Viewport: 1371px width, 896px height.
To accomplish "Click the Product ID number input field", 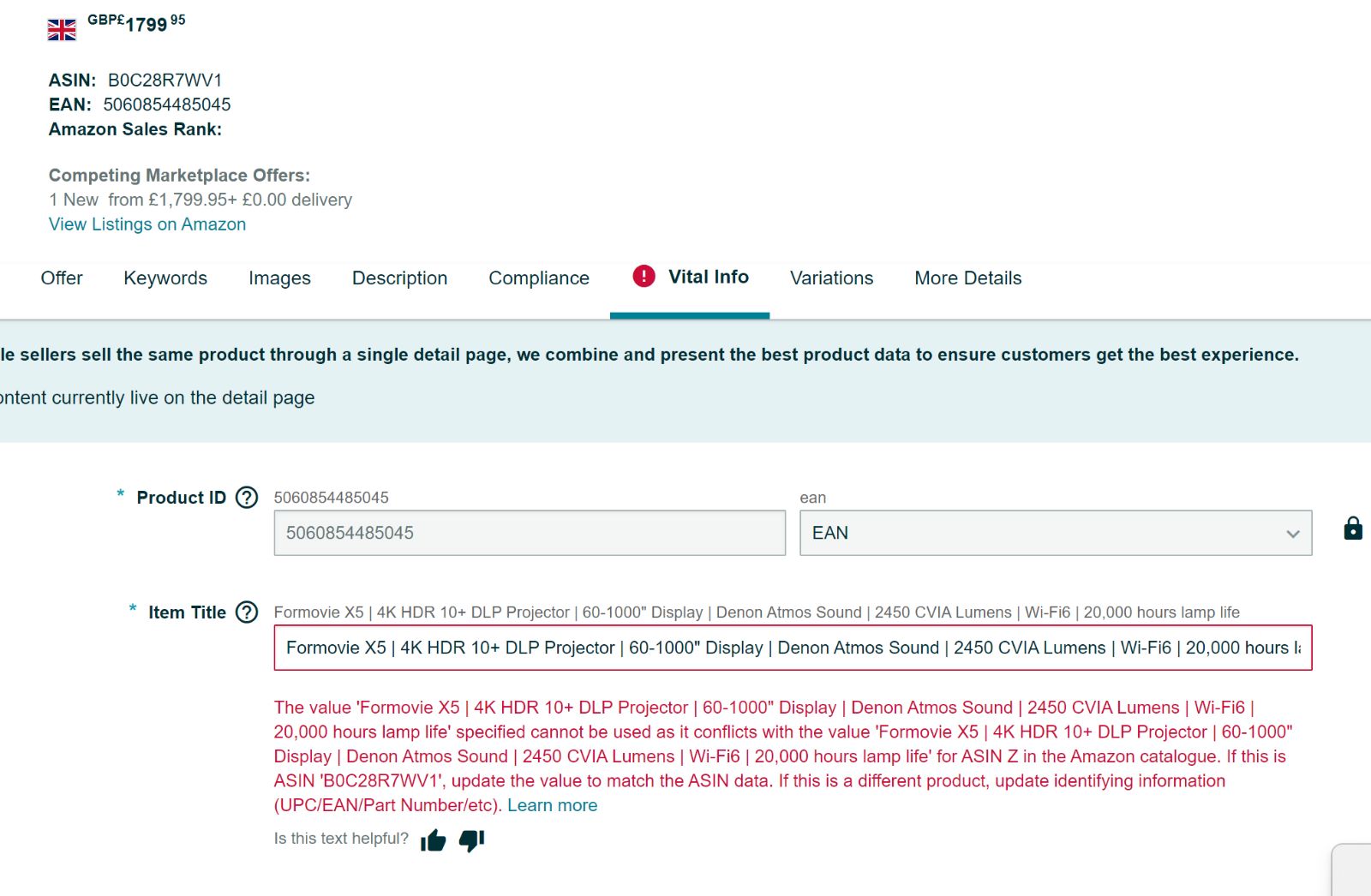I will pyautogui.click(x=530, y=533).
